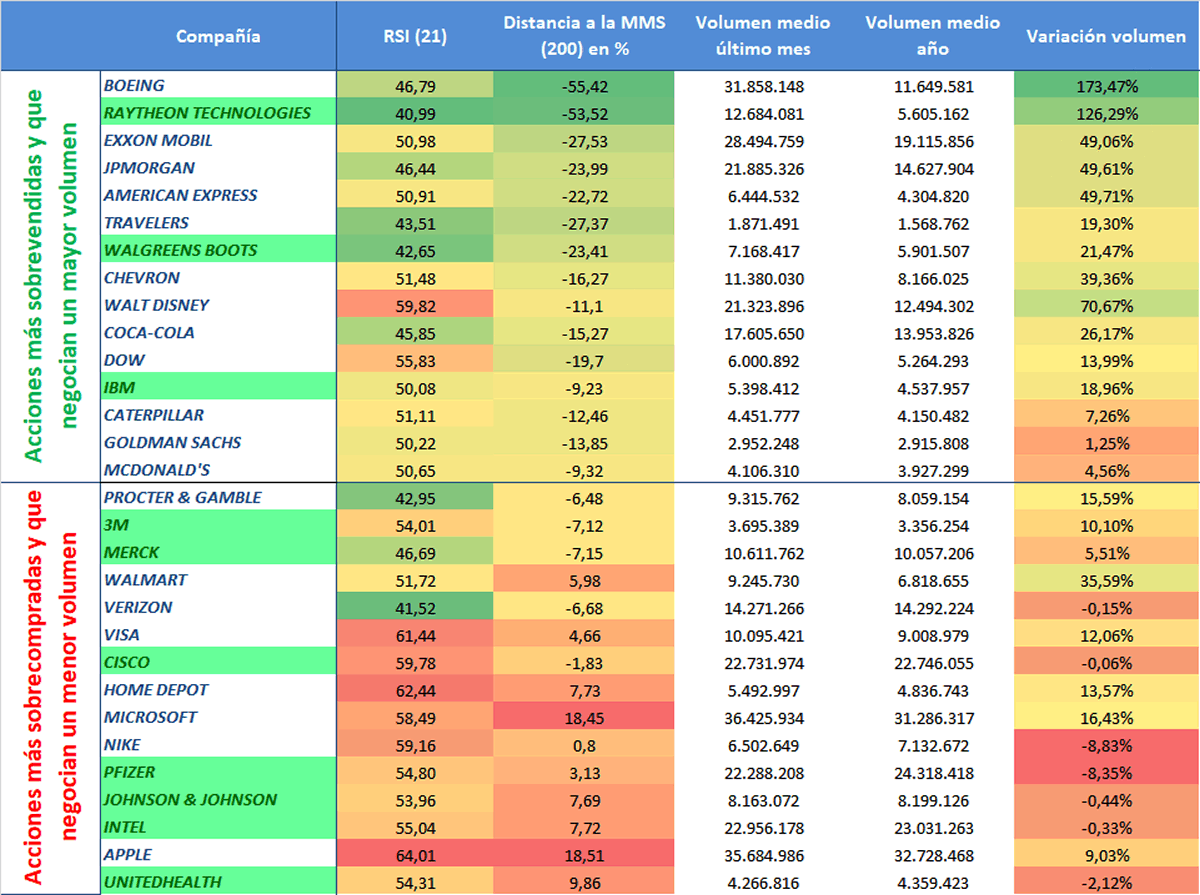Click the Compañía column header

point(218,37)
